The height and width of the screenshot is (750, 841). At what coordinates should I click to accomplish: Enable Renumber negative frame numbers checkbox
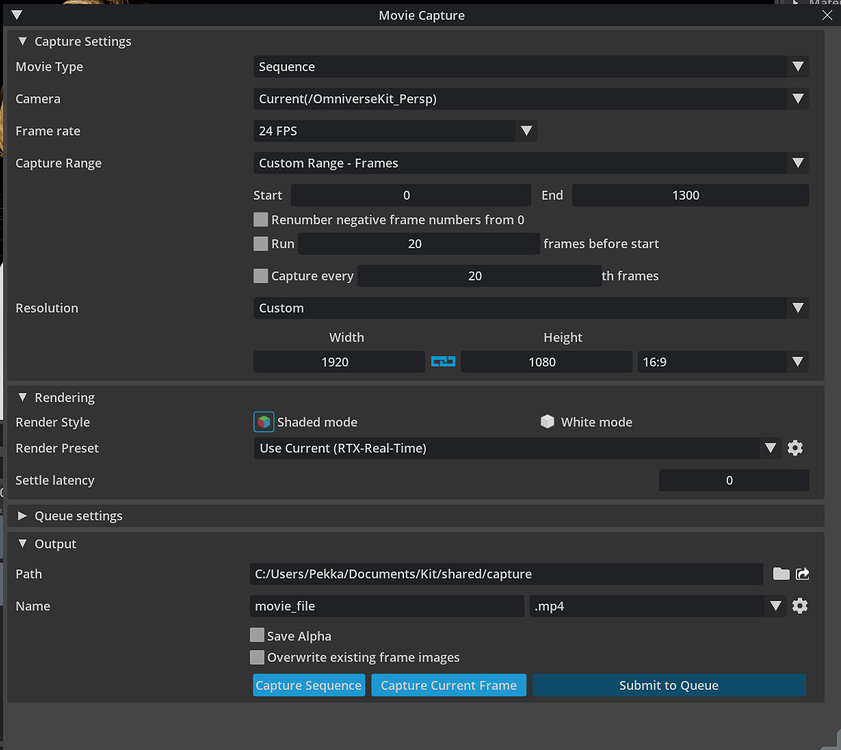261,220
